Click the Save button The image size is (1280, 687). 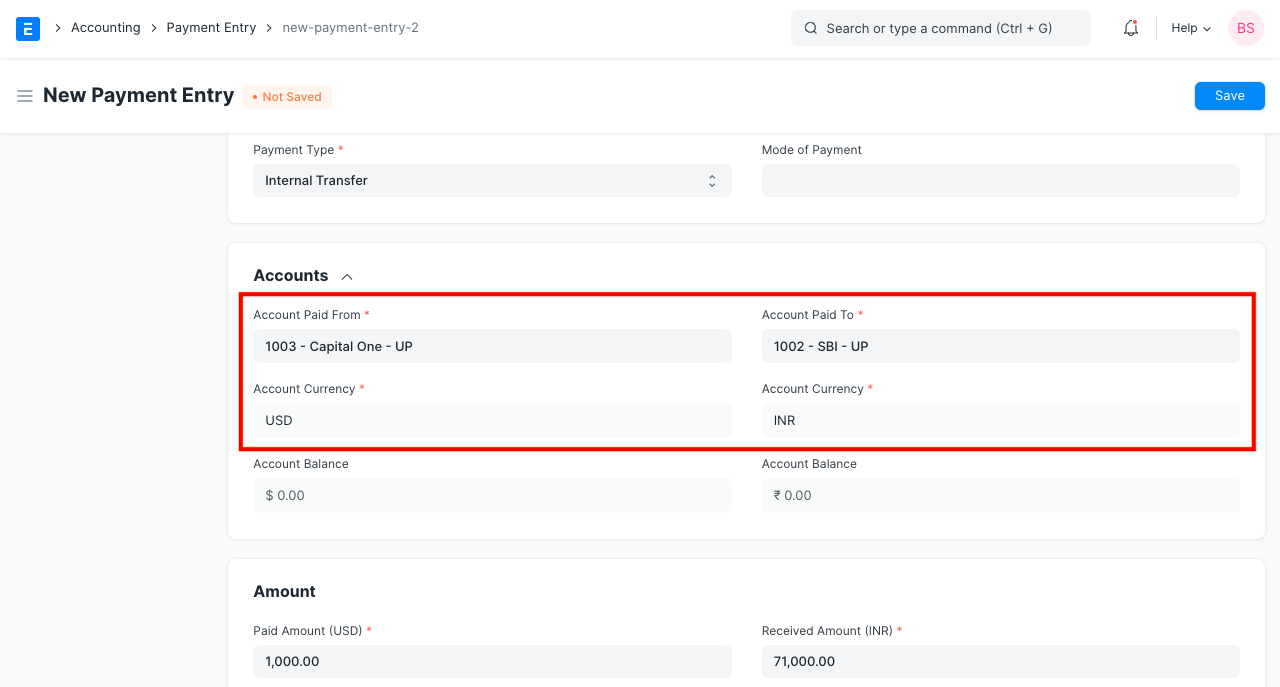[x=1229, y=95]
